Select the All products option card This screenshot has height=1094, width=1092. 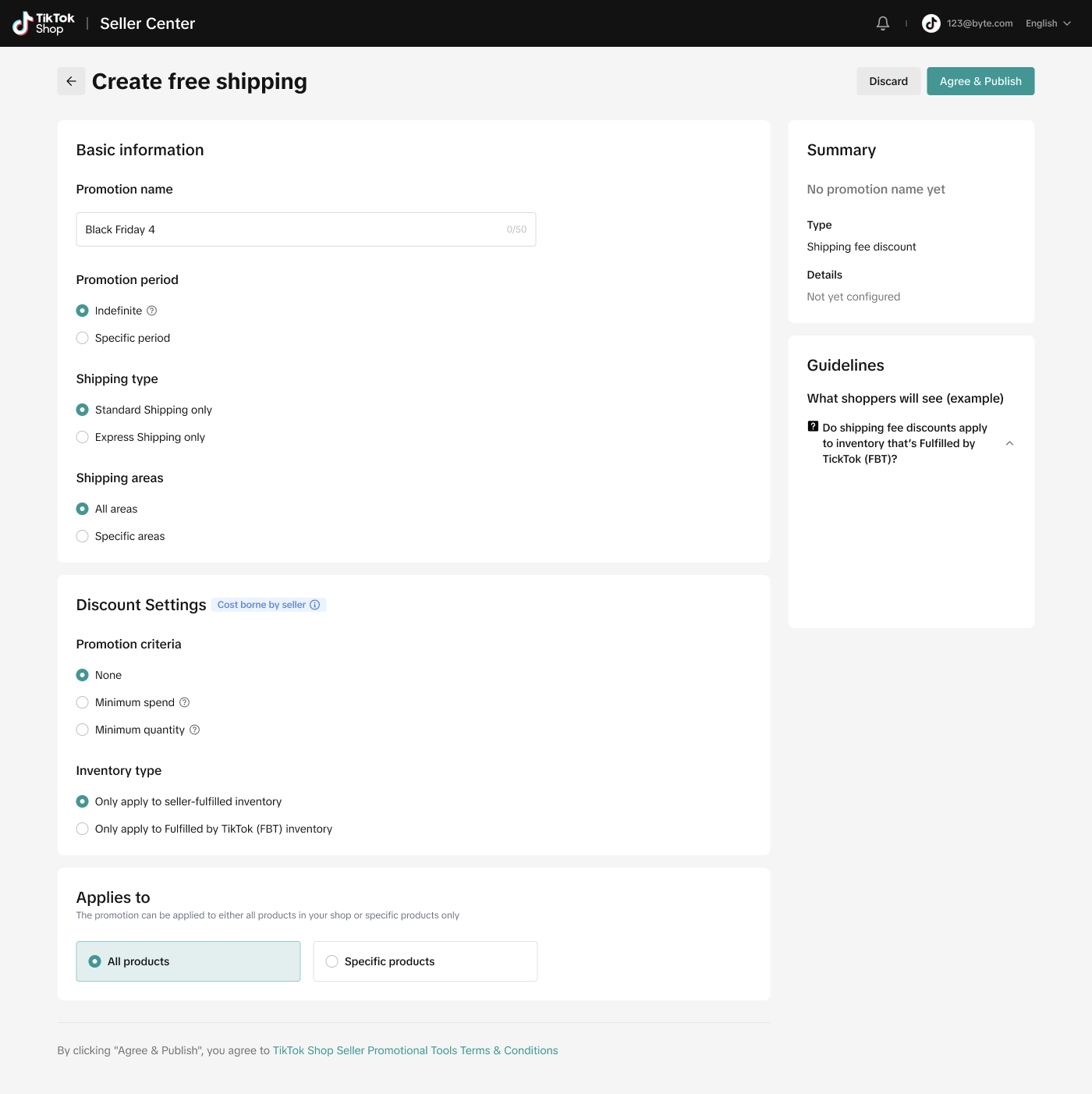coord(188,961)
